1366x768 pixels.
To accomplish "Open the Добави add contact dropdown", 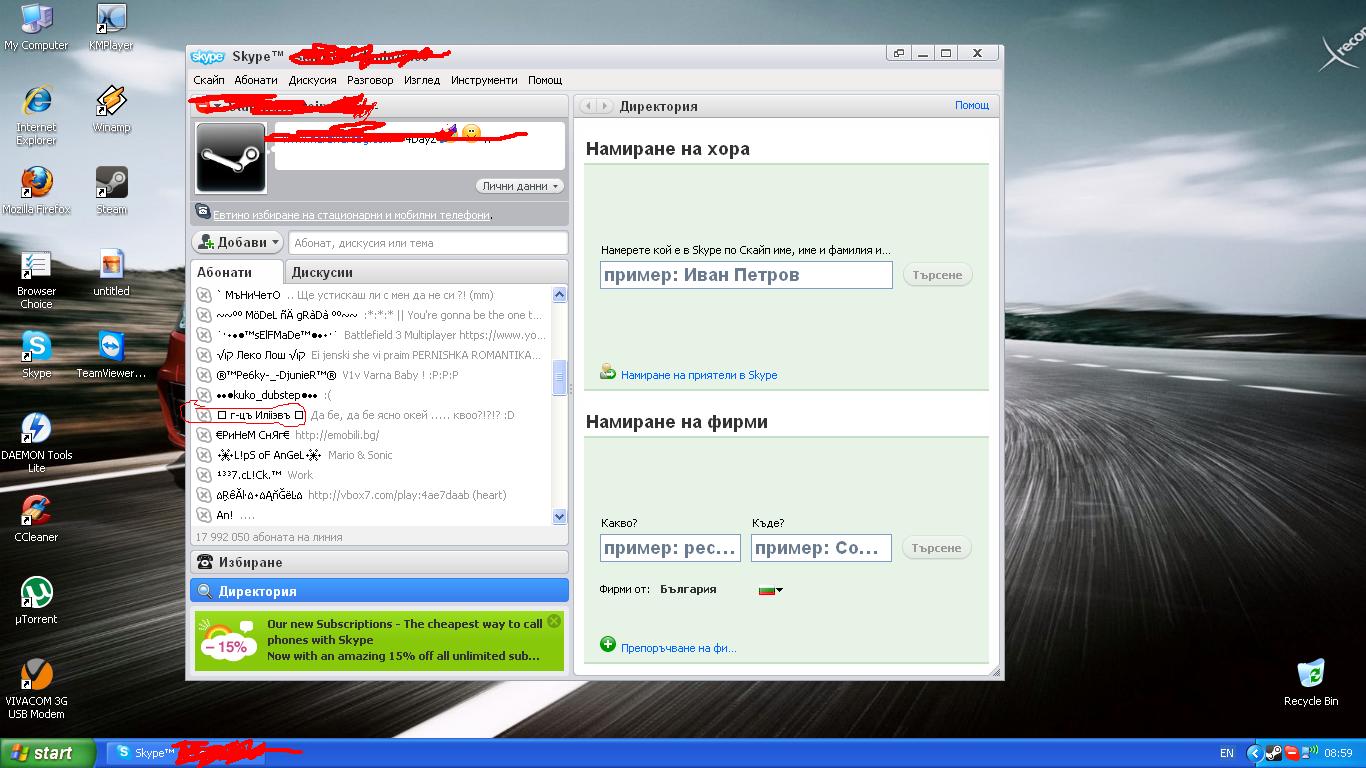I will (238, 242).
